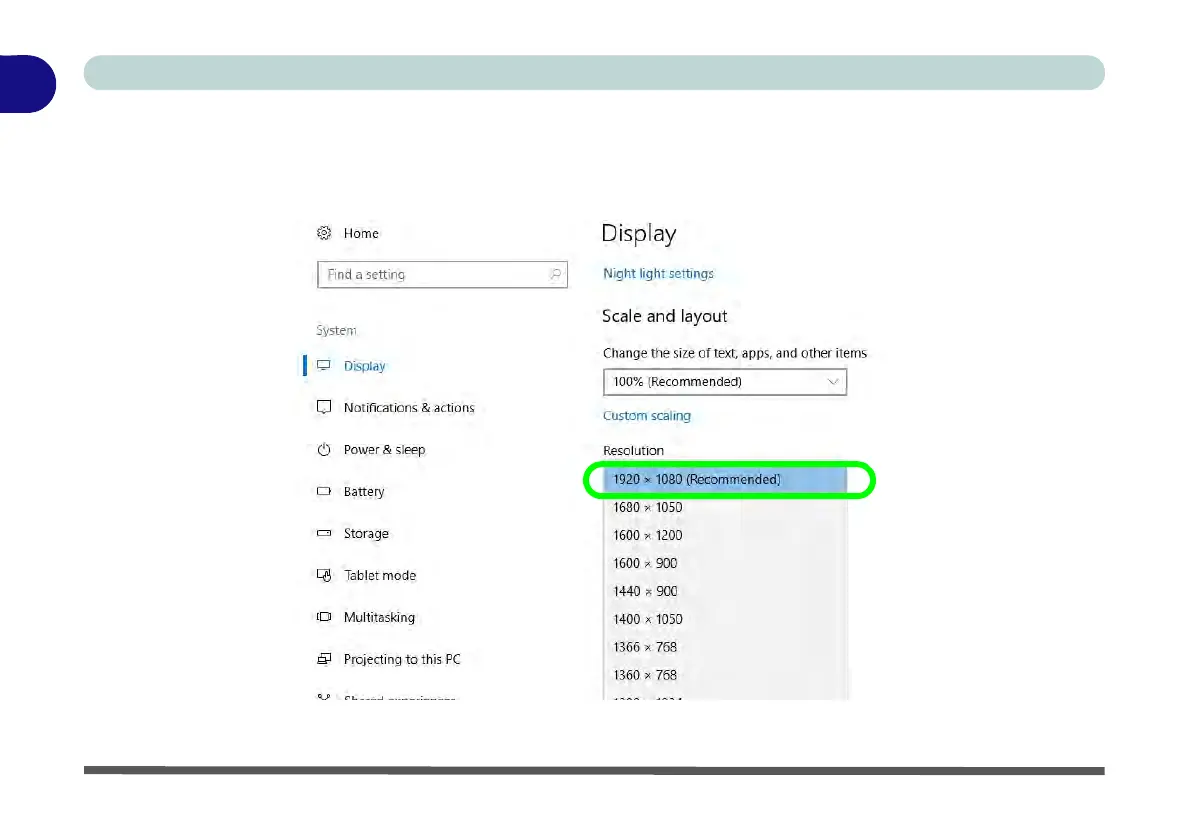Pick 1366 × 768 from resolution list
Image resolution: width=1190 pixels, height=838 pixels.
click(645, 647)
